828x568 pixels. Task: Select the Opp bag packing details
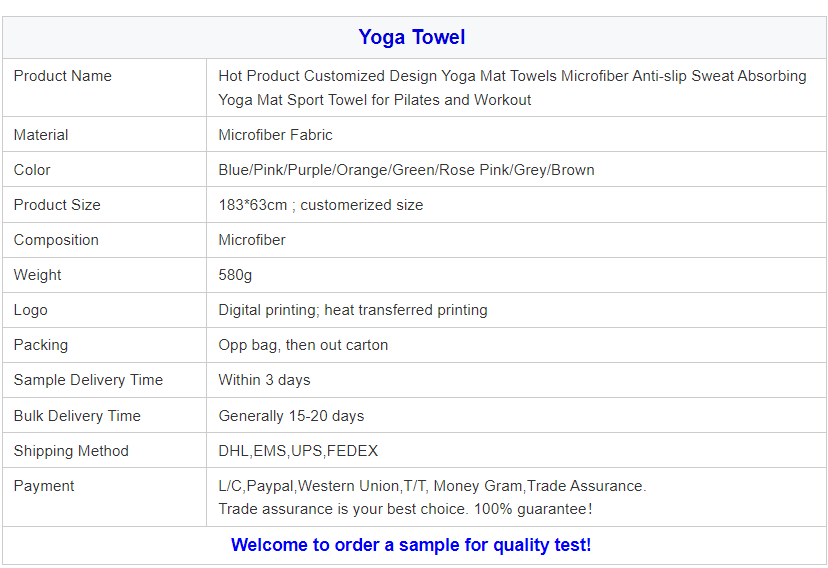(x=303, y=345)
